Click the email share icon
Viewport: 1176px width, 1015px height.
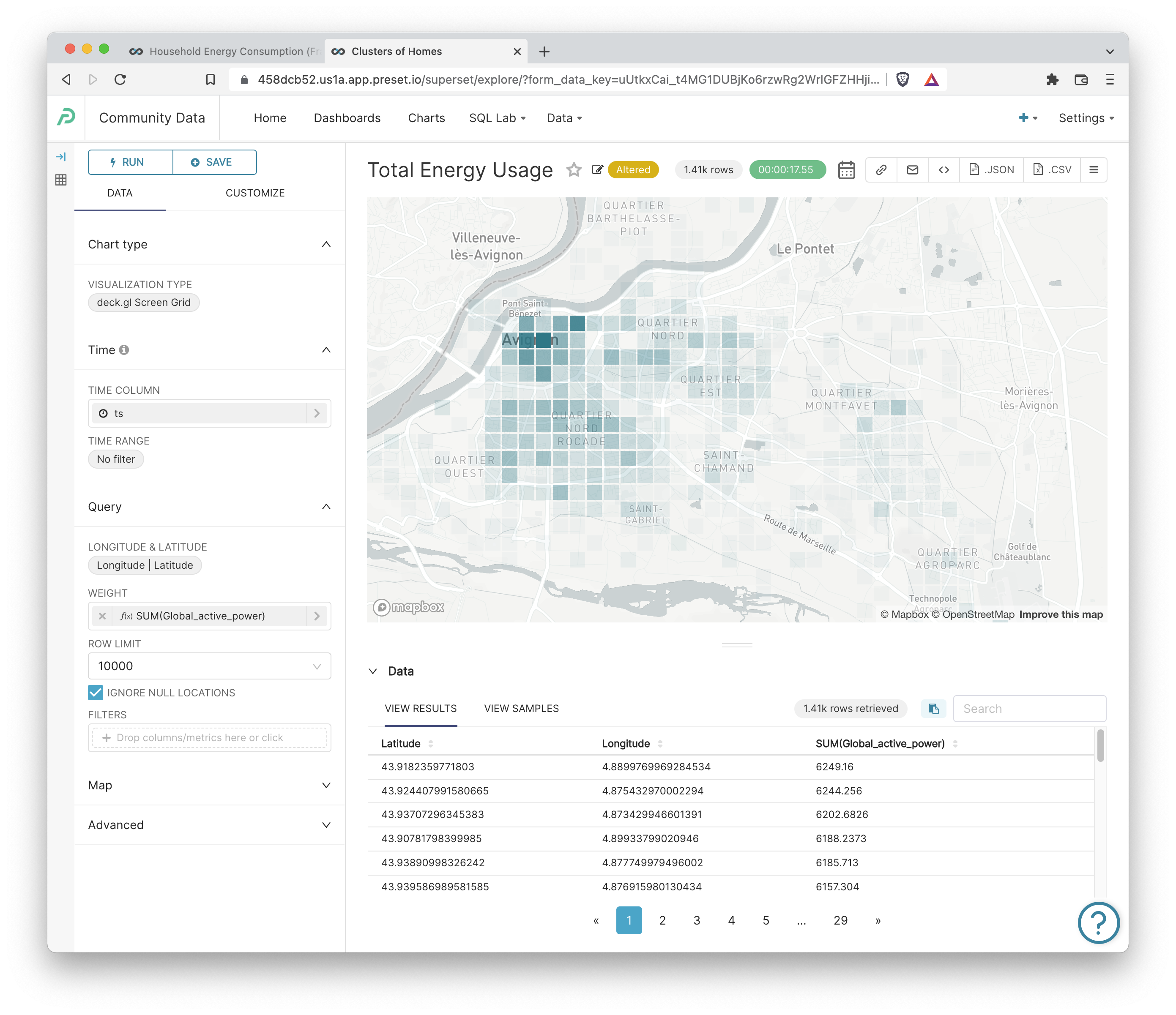tap(912, 170)
